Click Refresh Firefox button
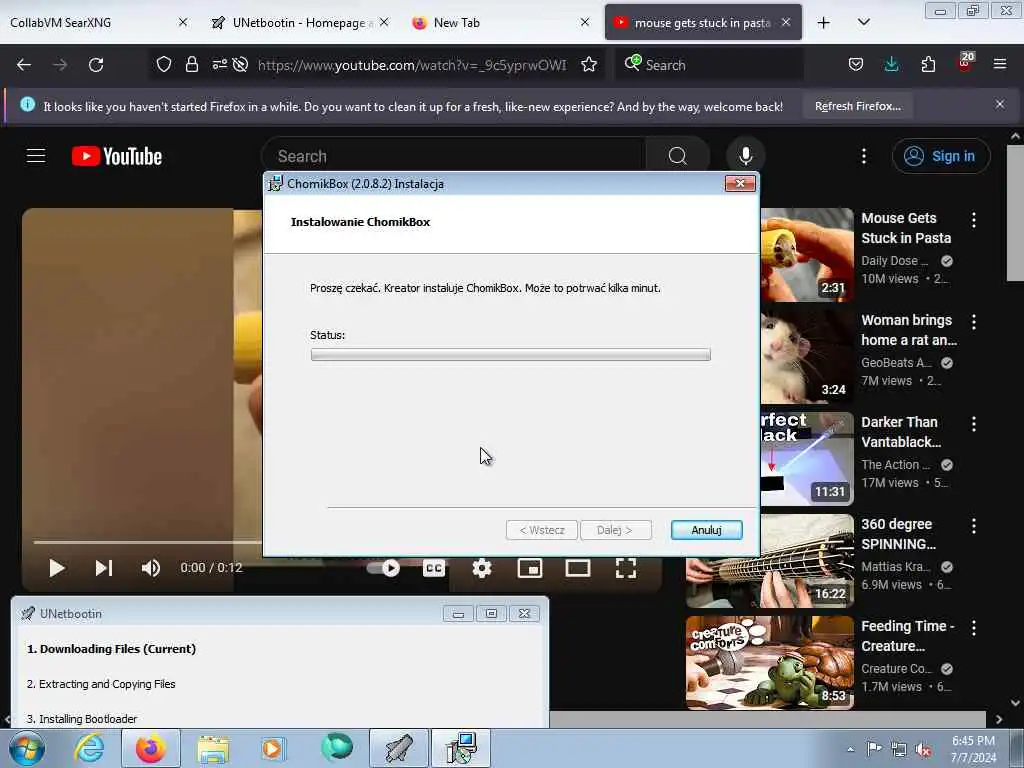1024x768 pixels. [x=857, y=106]
